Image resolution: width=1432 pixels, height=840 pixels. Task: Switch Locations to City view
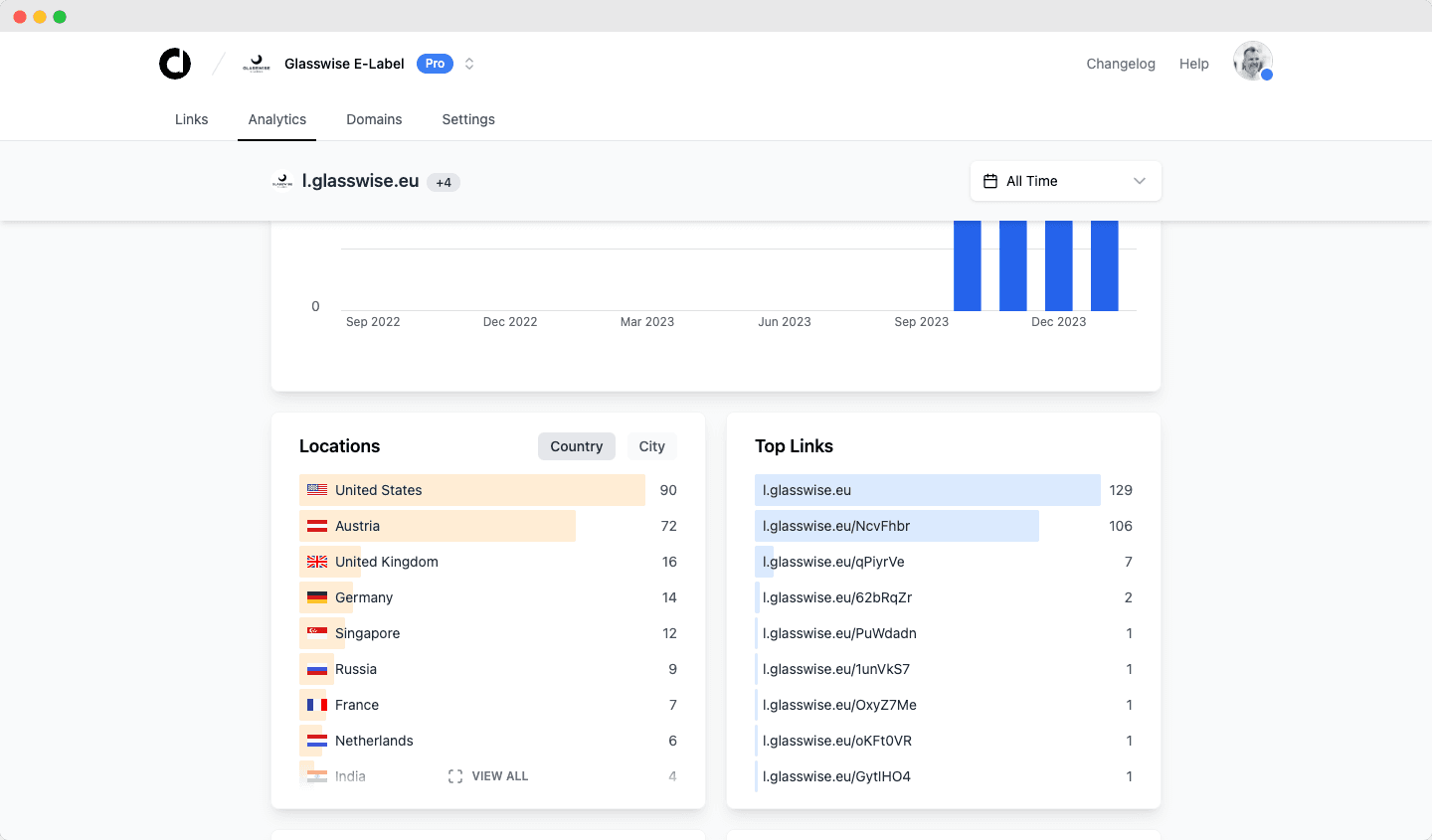(x=651, y=446)
